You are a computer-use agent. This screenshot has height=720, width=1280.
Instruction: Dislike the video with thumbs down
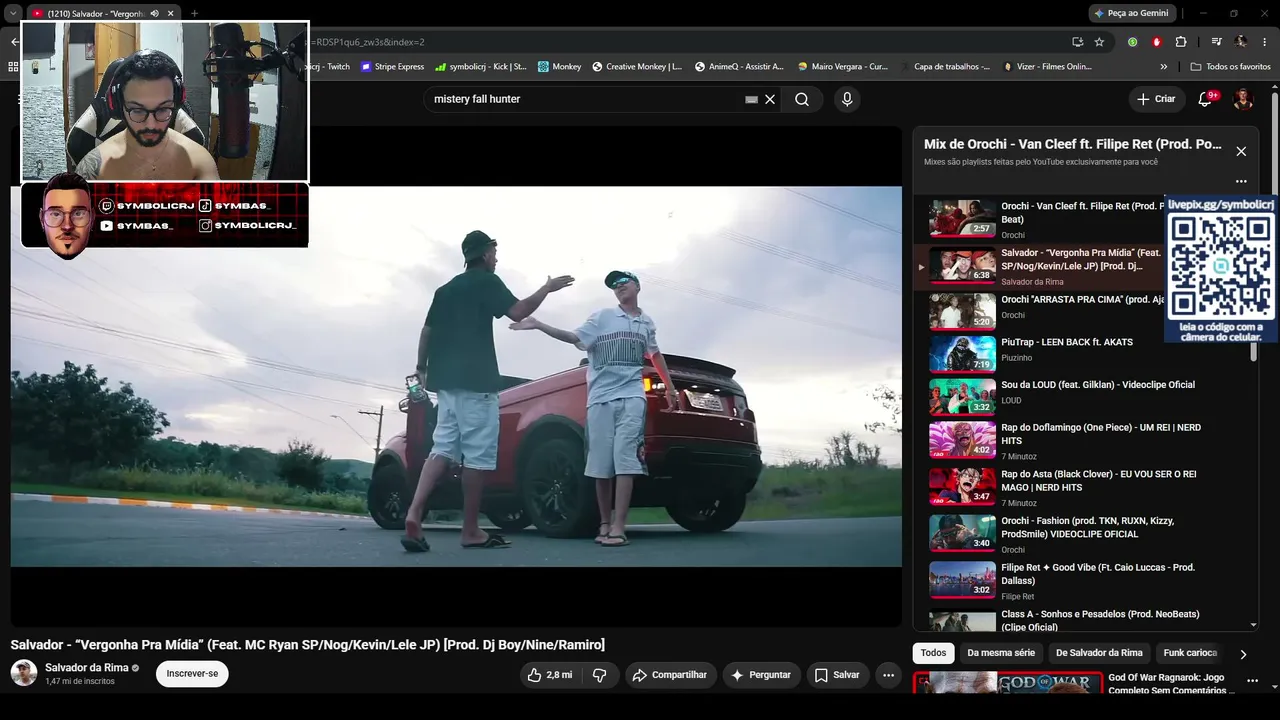coord(599,675)
